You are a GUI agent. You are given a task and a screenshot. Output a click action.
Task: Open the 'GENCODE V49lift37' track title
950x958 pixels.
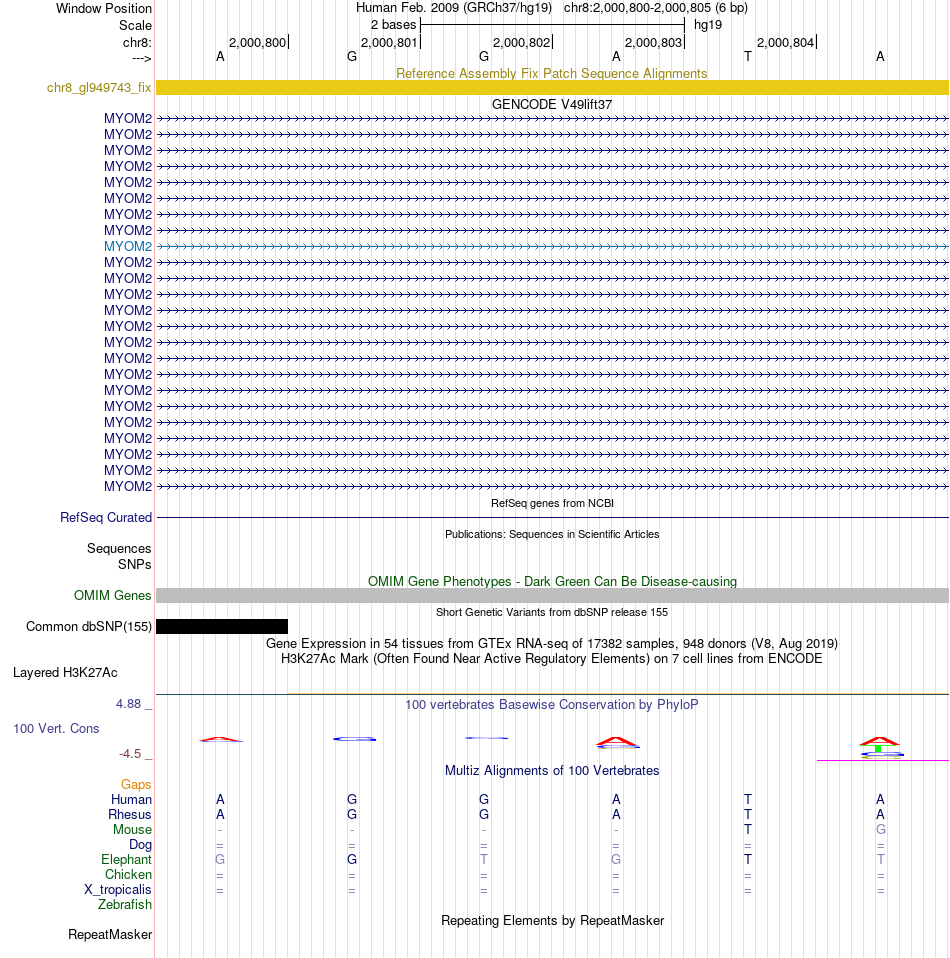552,104
